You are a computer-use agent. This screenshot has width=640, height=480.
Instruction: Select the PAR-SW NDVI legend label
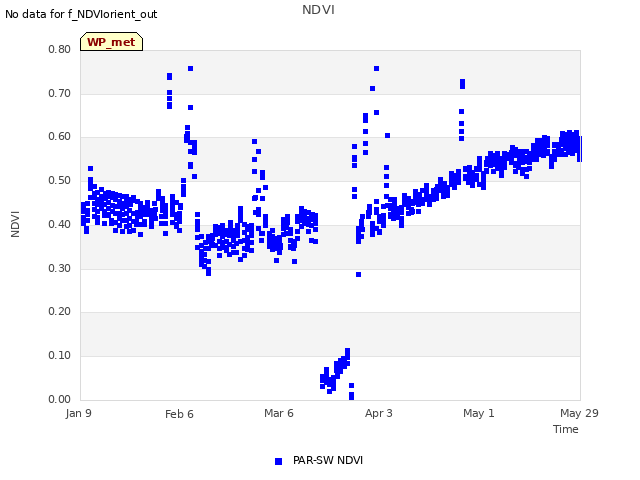point(328,460)
